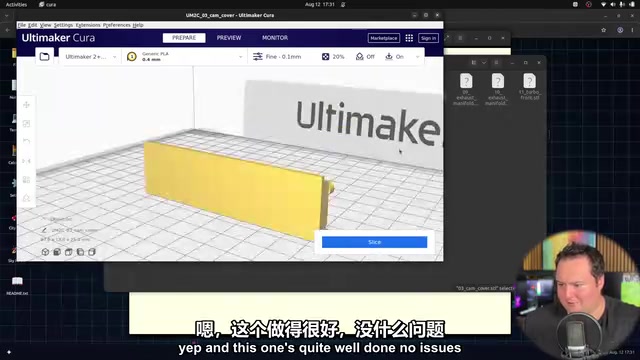Open the Activities overview in top bar
Image resolution: width=640 pixels, height=360 pixels.
click(16, 4)
